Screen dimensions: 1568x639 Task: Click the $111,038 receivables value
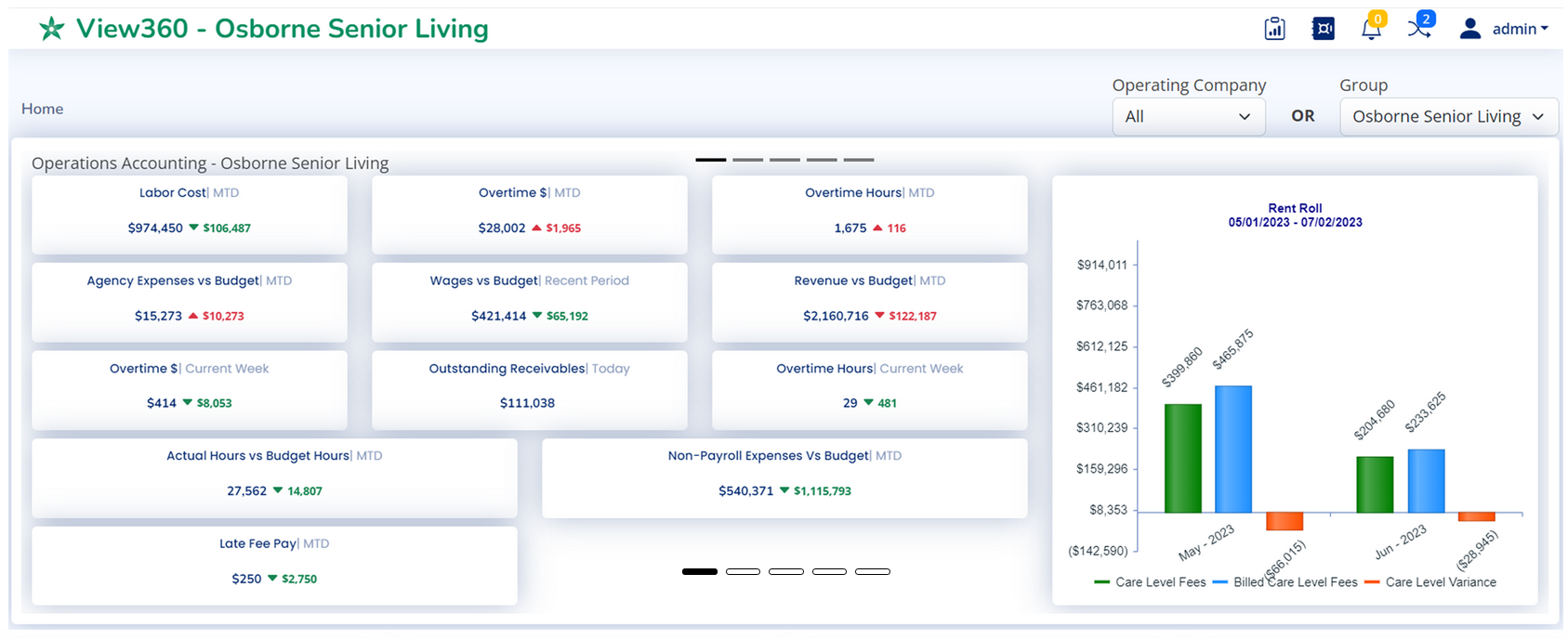click(527, 403)
